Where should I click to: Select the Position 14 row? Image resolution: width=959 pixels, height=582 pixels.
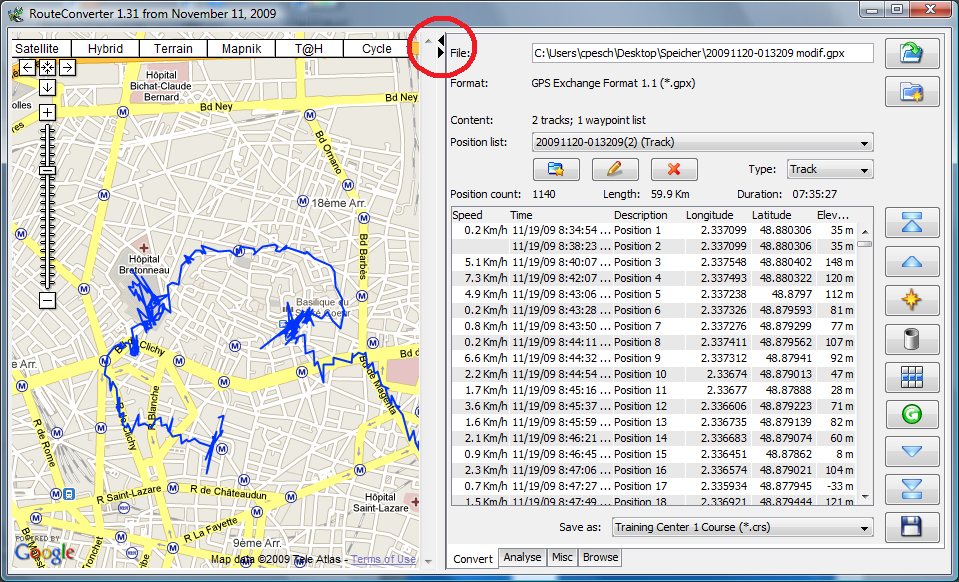654,438
